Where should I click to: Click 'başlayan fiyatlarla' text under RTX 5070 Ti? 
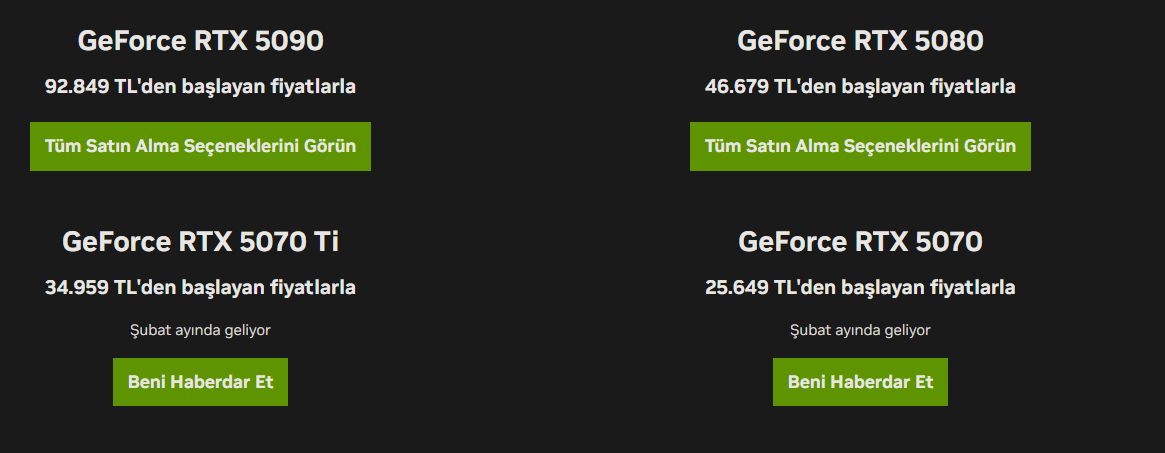269,288
